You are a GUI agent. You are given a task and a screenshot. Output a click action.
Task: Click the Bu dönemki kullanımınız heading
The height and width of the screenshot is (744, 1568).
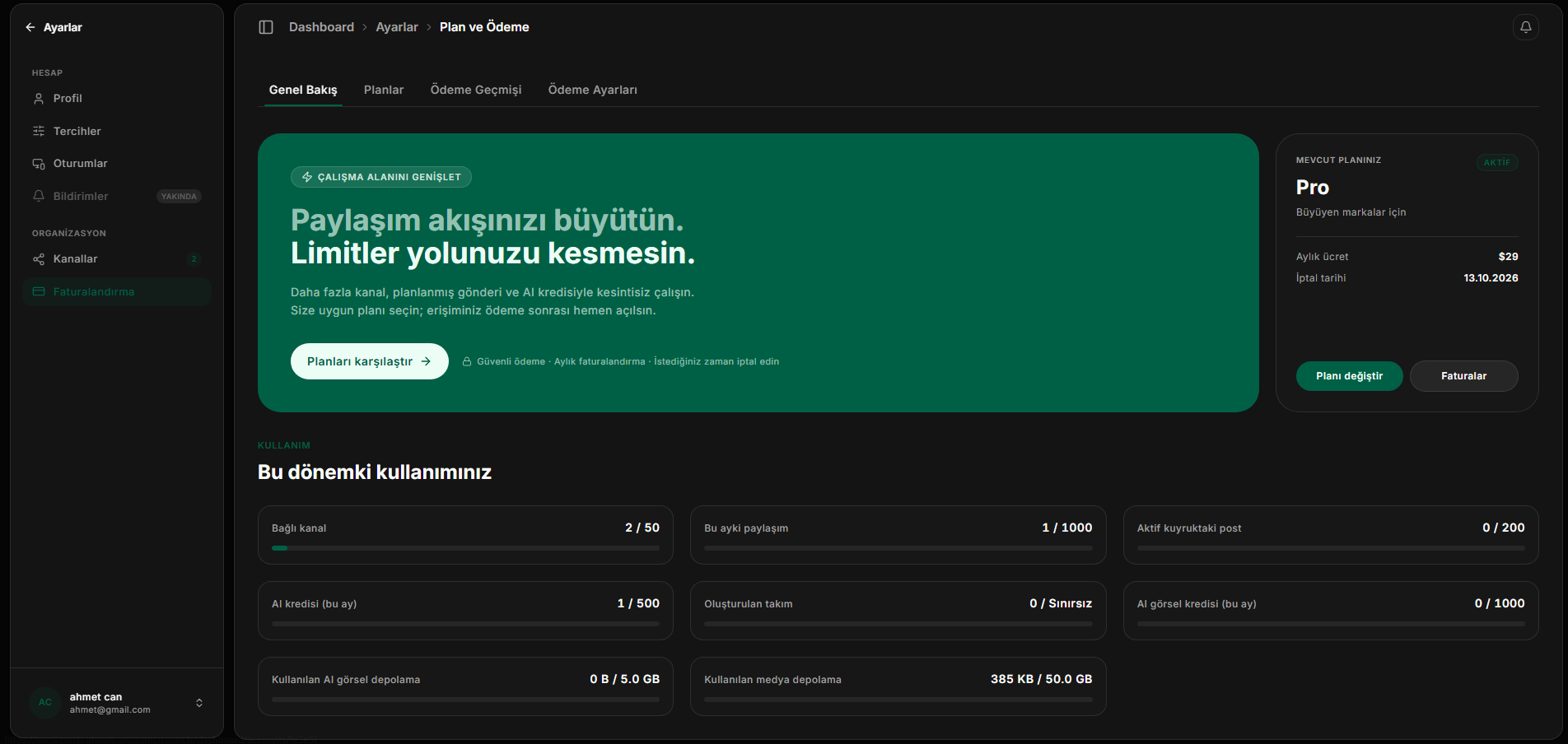tap(375, 472)
